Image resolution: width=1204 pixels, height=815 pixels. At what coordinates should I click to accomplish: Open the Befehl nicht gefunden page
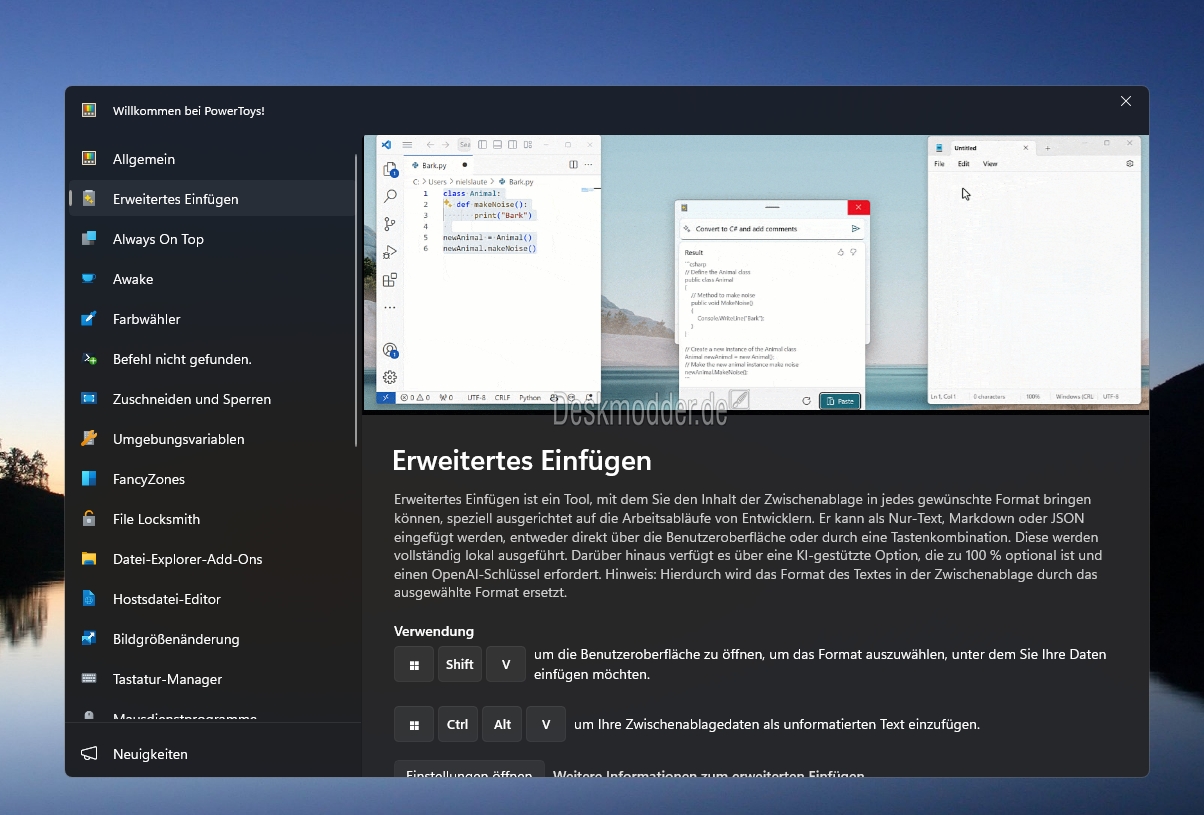click(211, 359)
